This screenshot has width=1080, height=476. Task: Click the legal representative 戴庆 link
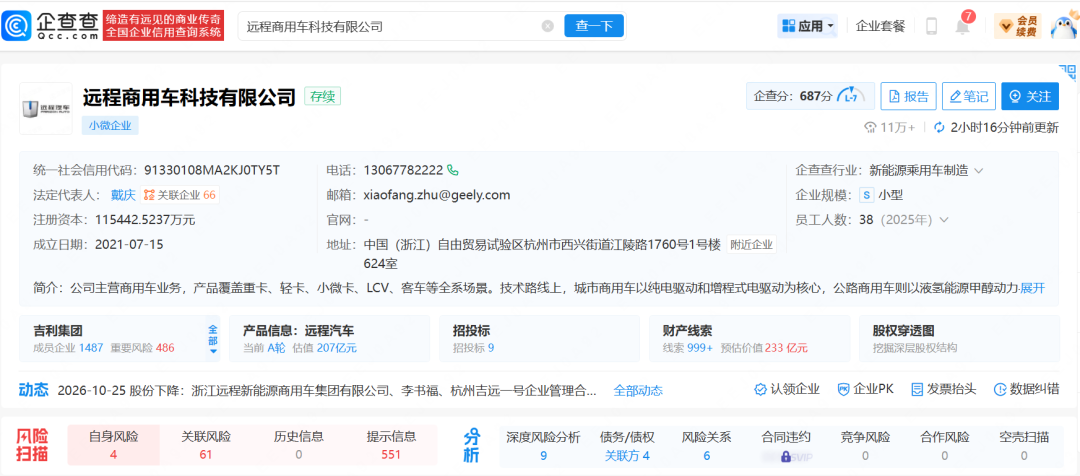click(123, 195)
